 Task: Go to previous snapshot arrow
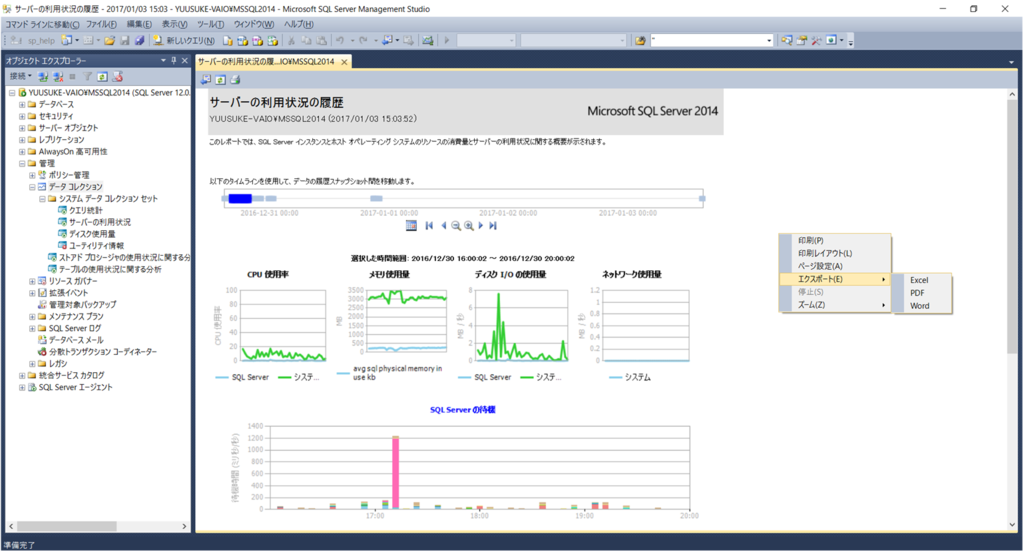443,225
